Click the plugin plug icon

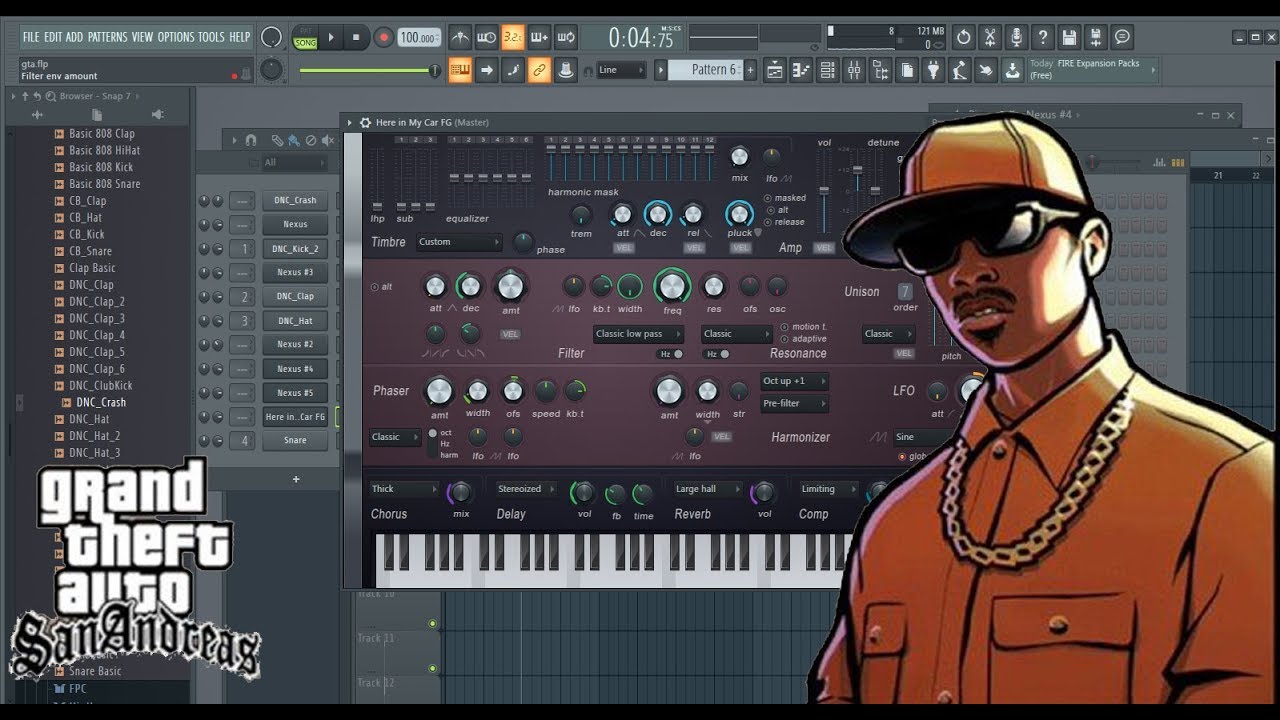point(933,70)
